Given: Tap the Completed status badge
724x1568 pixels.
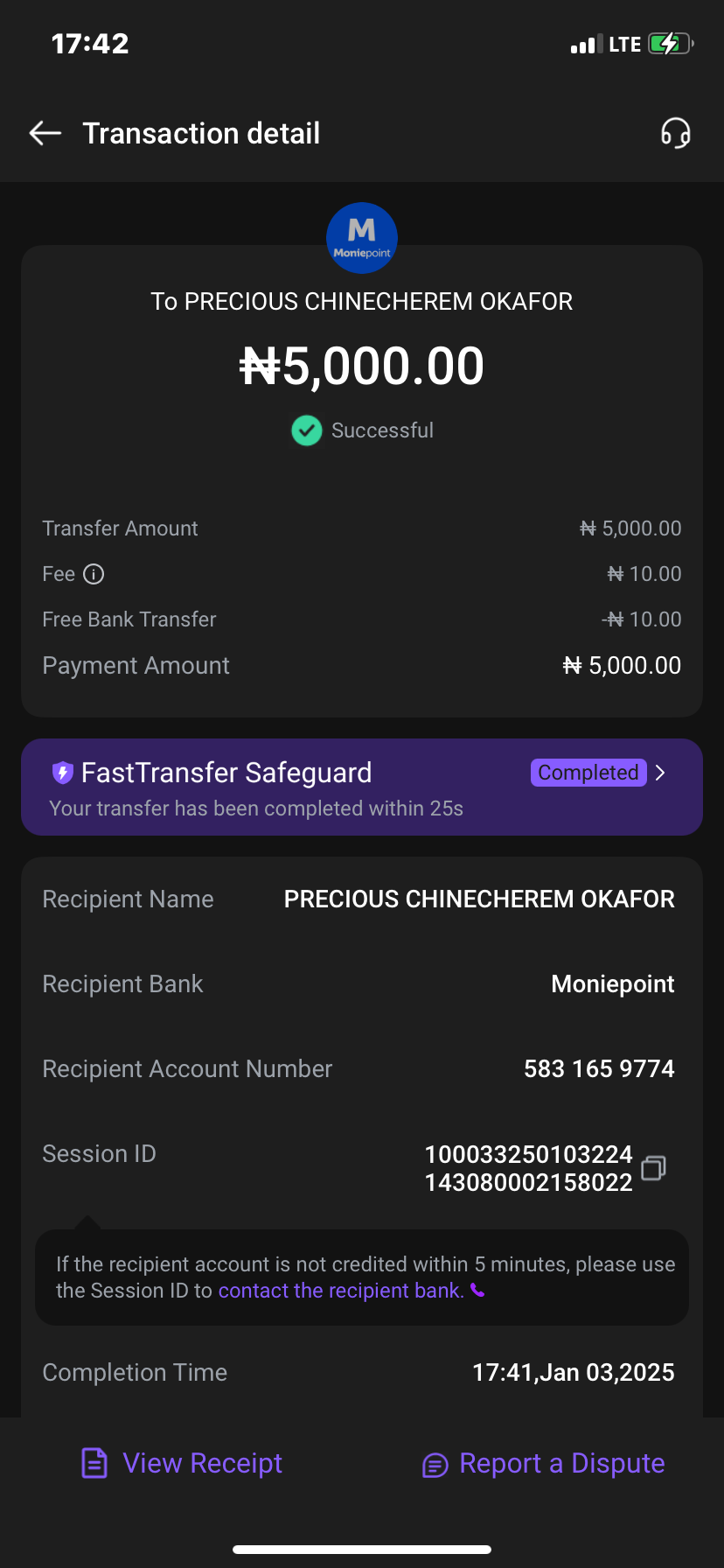Looking at the screenshot, I should tap(588, 773).
